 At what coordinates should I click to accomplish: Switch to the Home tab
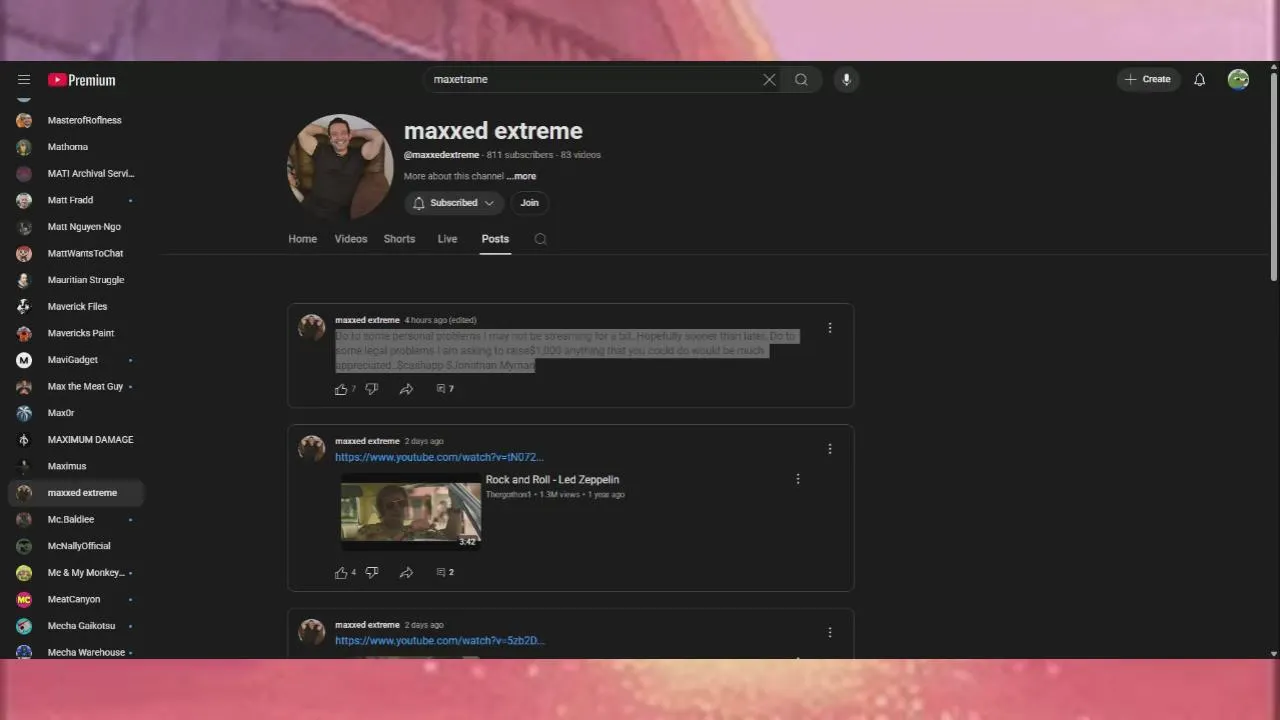[x=303, y=239]
